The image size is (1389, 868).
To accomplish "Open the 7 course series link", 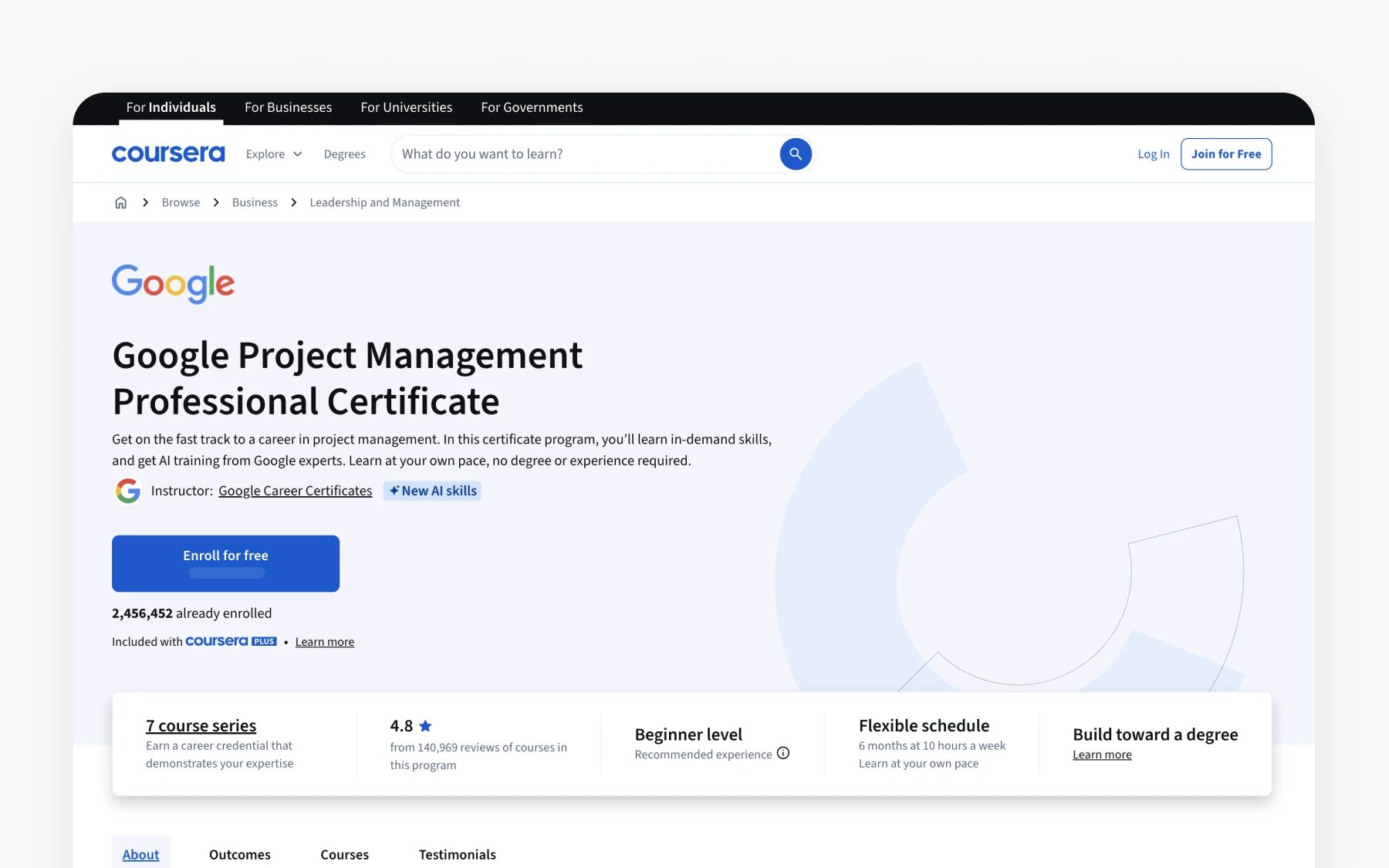I will (x=201, y=726).
